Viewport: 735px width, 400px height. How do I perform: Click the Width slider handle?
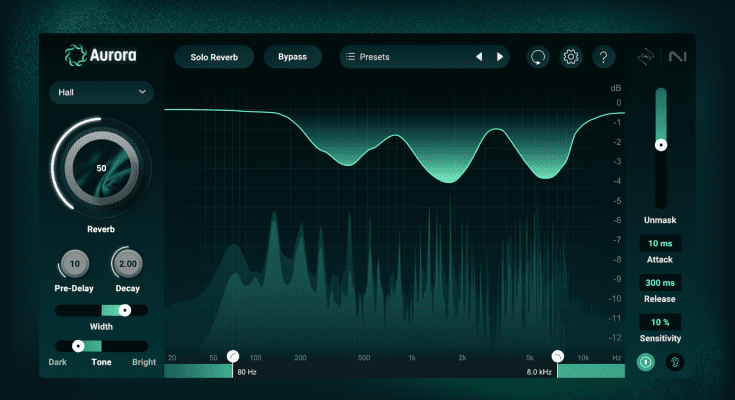tap(124, 311)
